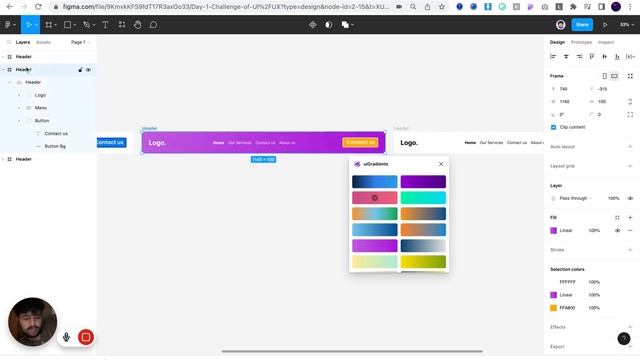Image resolution: width=640 pixels, height=360 pixels.
Task: Remove the Linear fill with minus icon
Action: click(x=630, y=231)
